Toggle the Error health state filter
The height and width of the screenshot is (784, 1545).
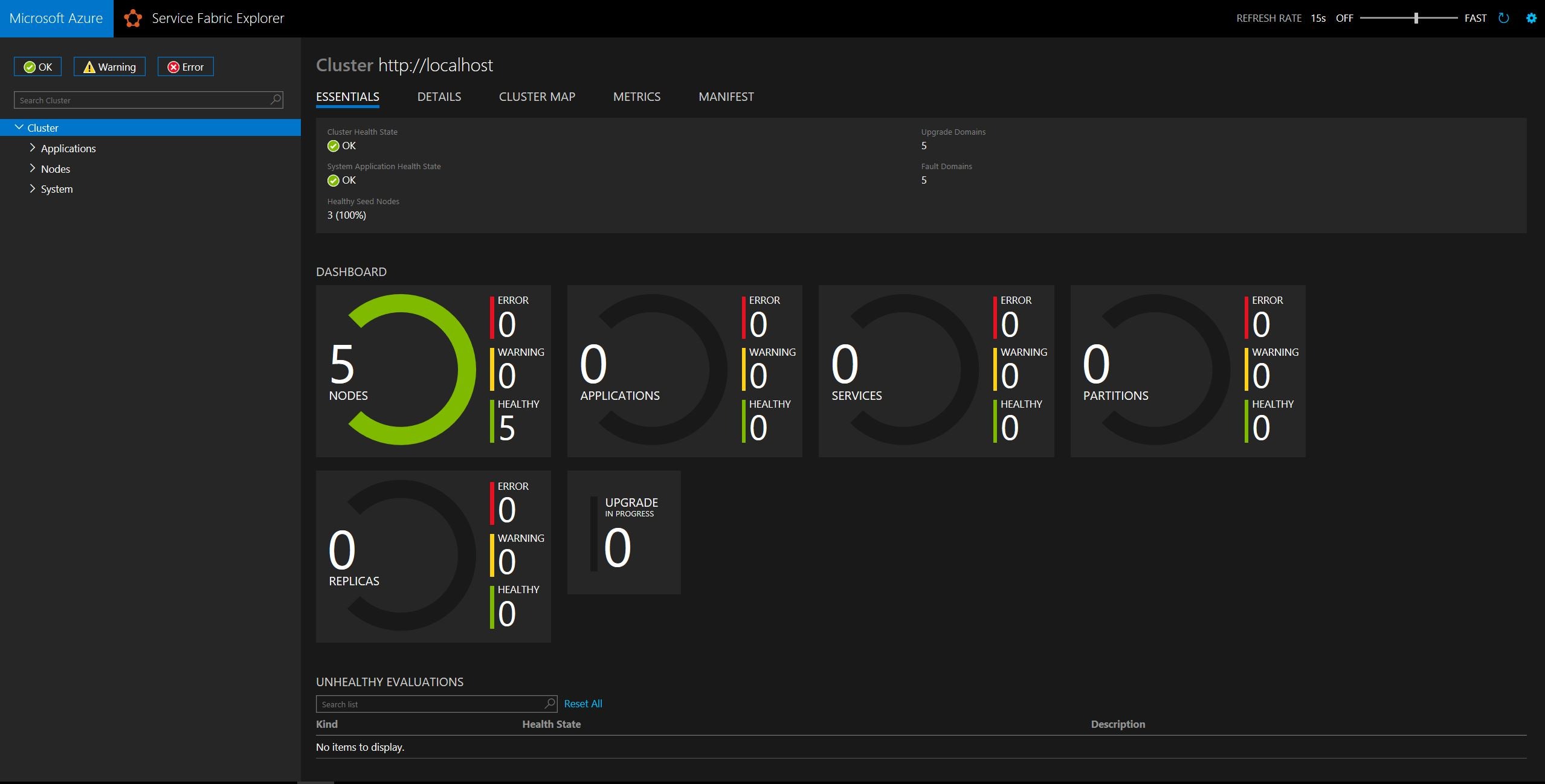[185, 66]
